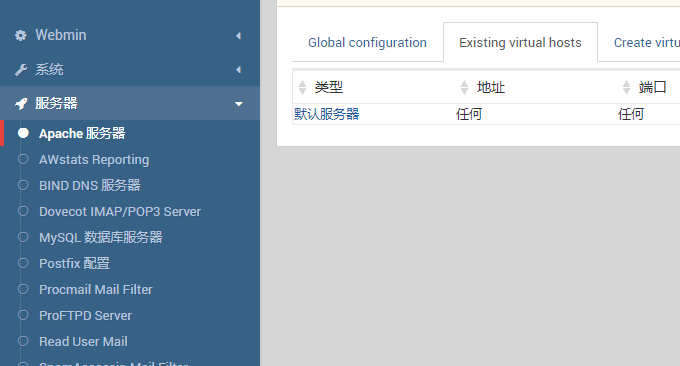Click the 类型 column header
Screen dimensions: 680x366
[x=329, y=87]
